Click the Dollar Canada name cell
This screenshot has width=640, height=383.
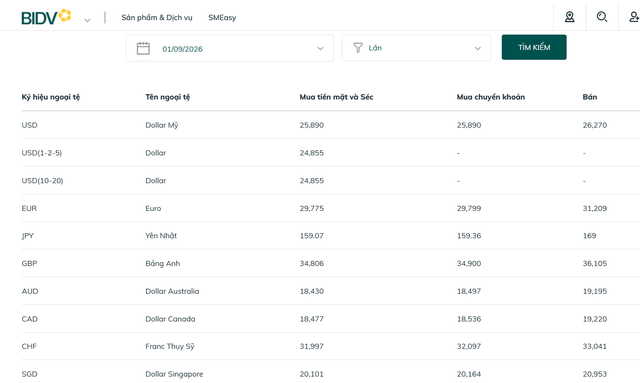[x=170, y=319]
